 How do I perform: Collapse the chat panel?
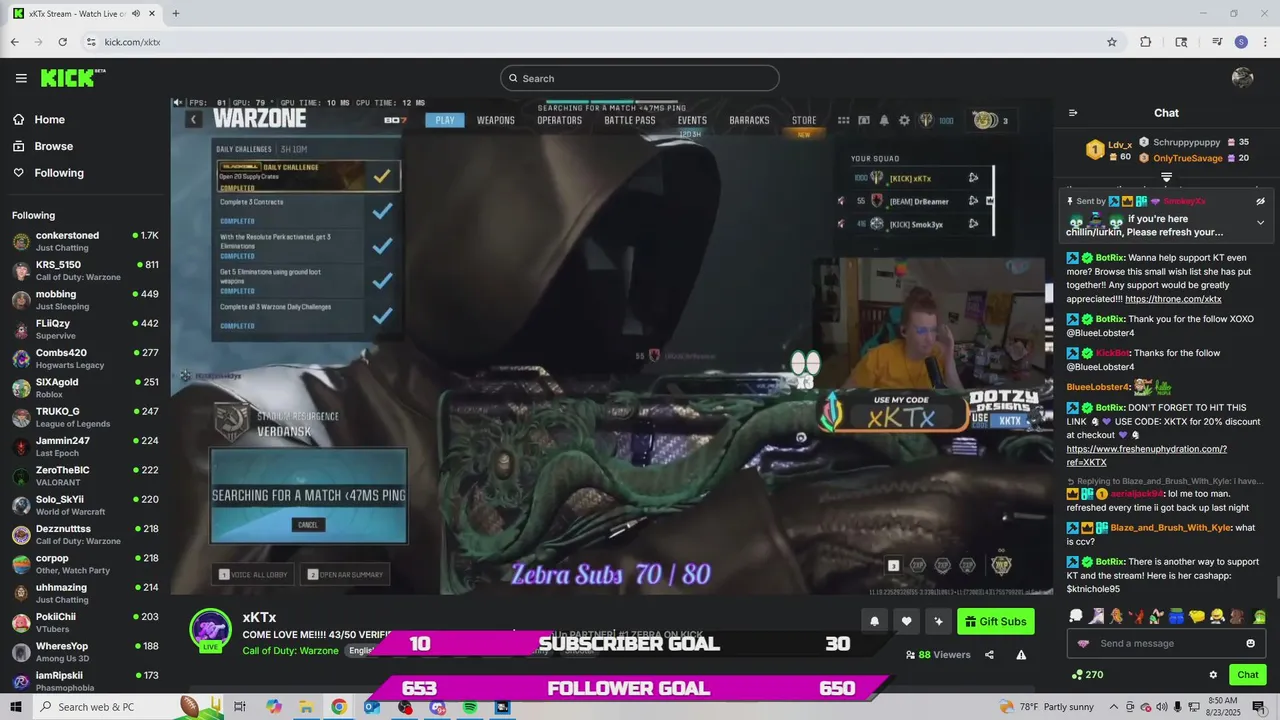tap(1073, 113)
